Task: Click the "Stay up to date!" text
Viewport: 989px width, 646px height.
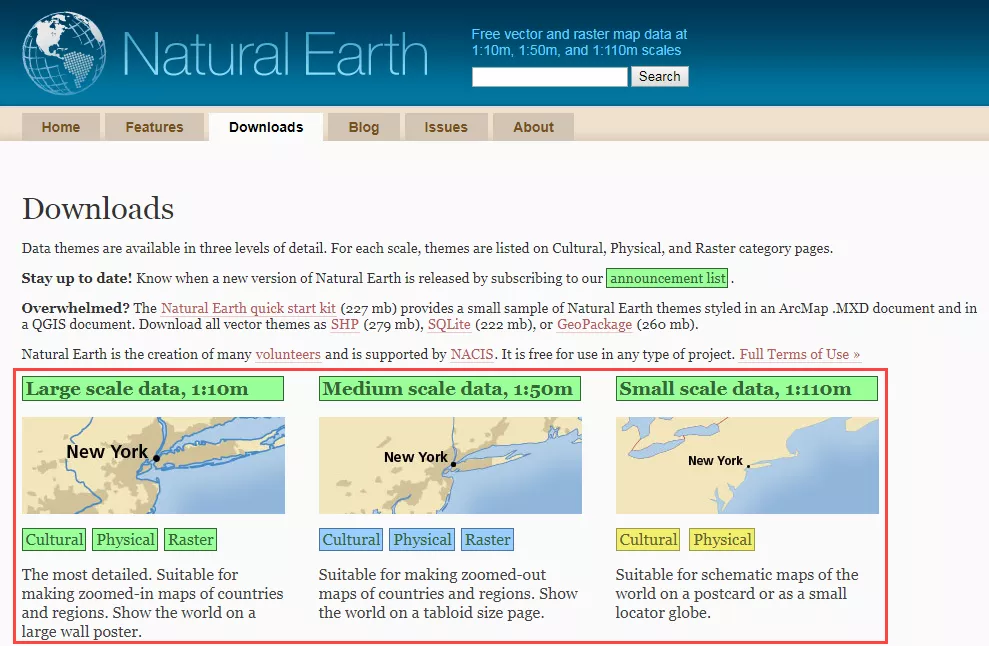Action: (x=77, y=278)
